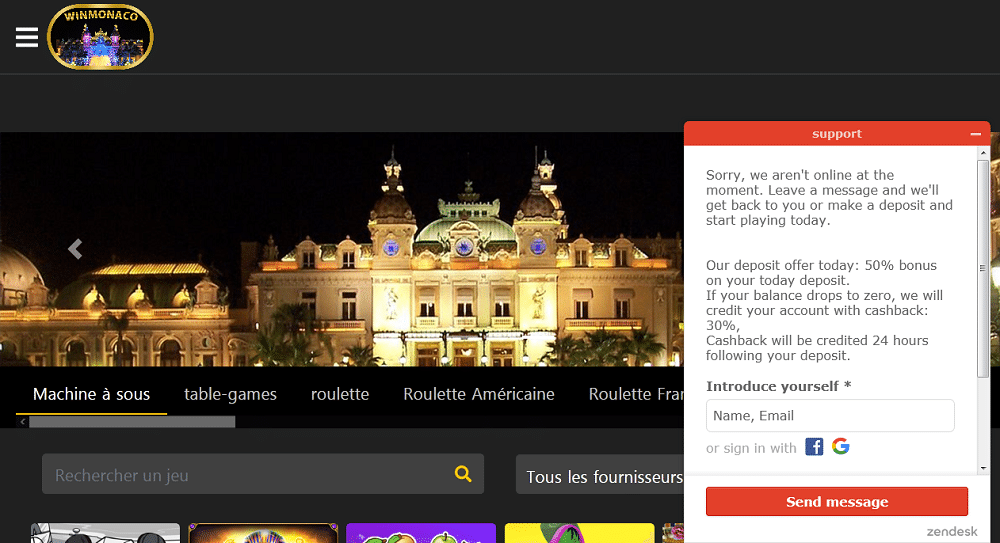This screenshot has height=543, width=1000.
Task: Click the support header title
Action: tap(837, 134)
